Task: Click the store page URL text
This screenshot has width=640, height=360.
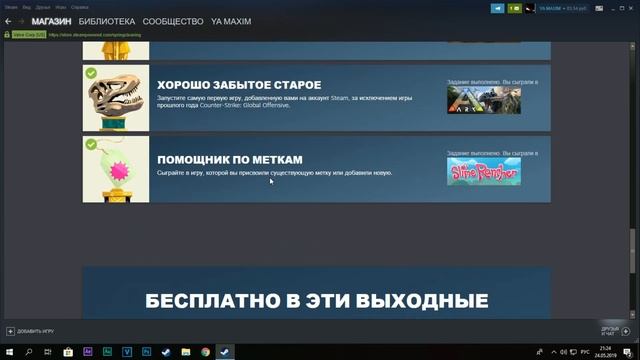Action: (x=95, y=35)
